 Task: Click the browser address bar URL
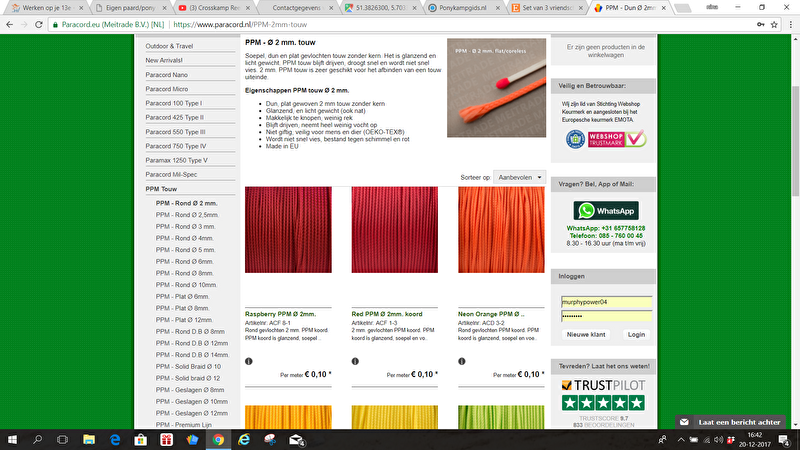click(240, 24)
